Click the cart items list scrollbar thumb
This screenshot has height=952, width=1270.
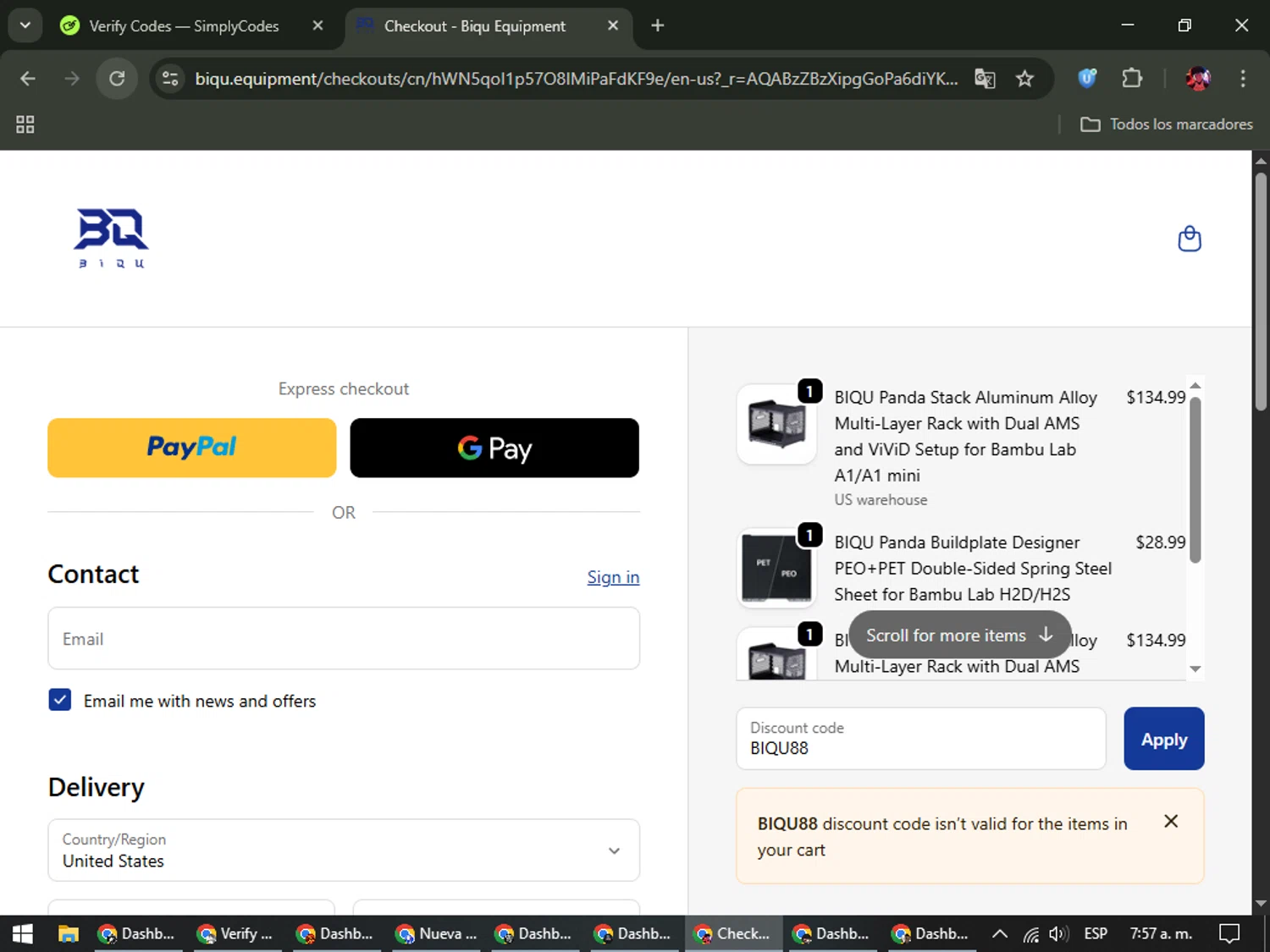[1195, 480]
